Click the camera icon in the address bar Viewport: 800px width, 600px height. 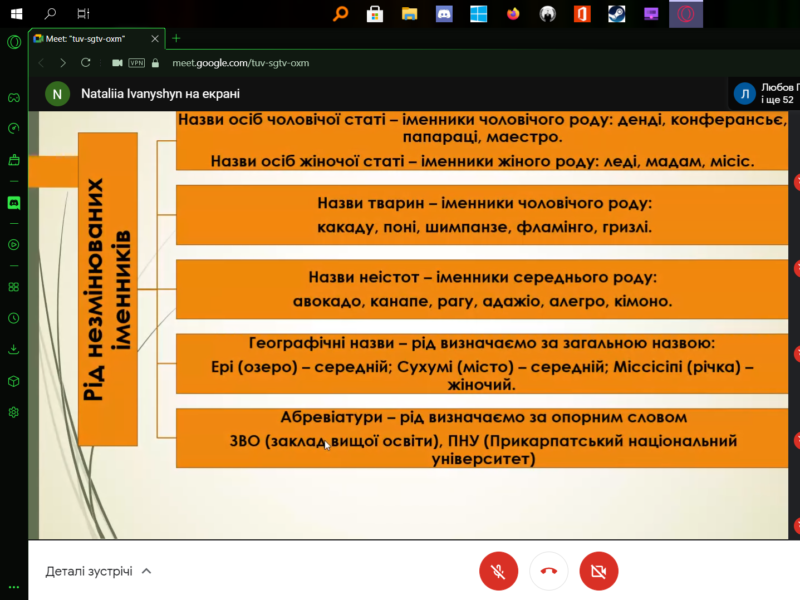pos(115,62)
